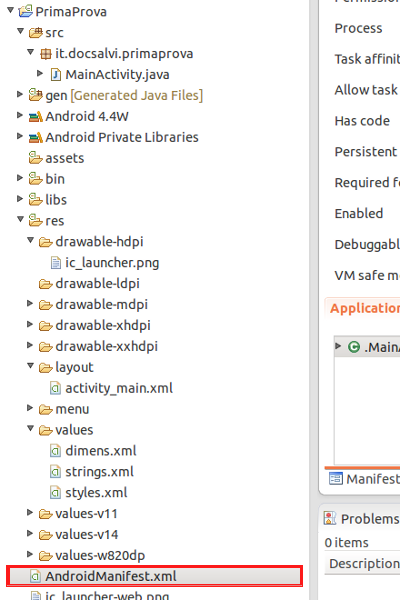Open the Problems tab
This screenshot has width=400, height=600.
362,519
